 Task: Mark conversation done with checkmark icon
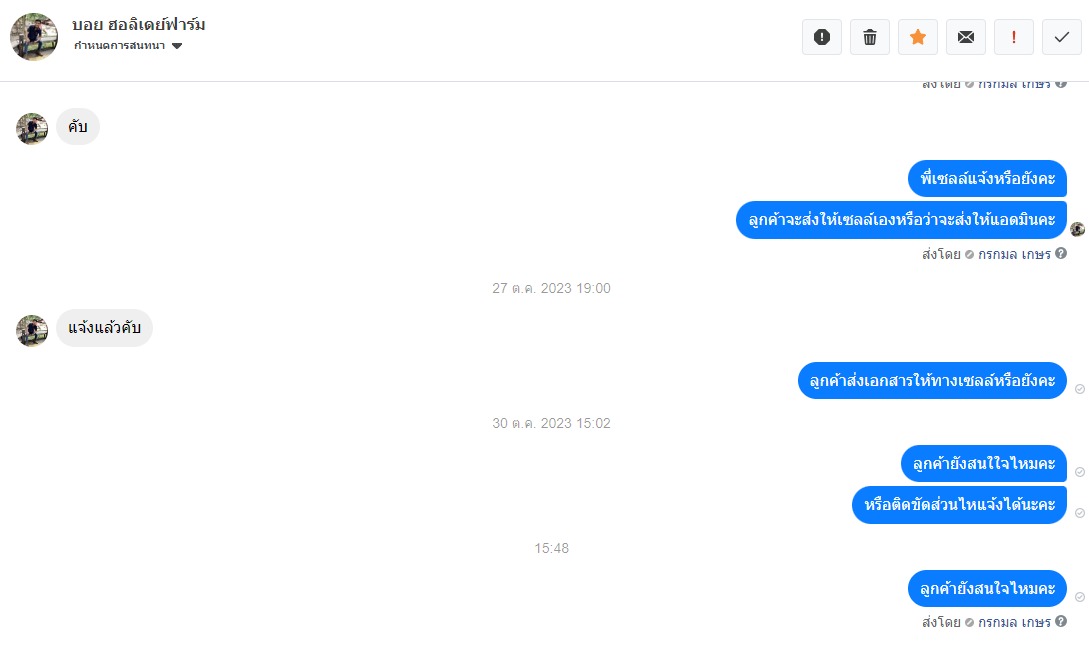[1061, 37]
